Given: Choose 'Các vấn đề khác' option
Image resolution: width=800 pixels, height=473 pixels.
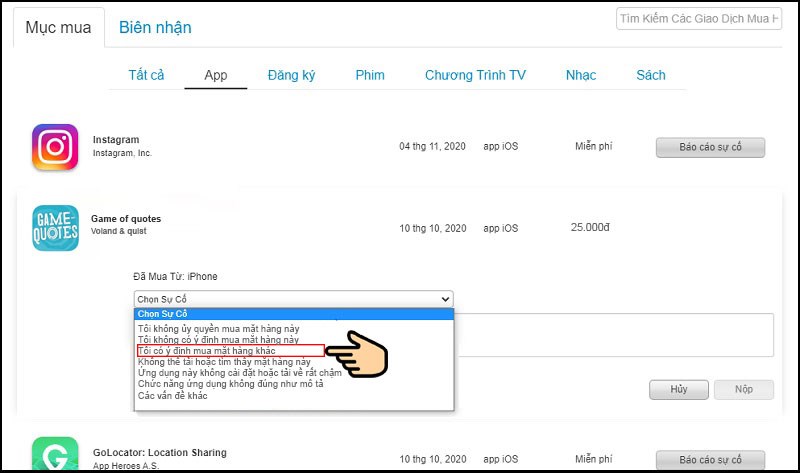Looking at the screenshot, I should [172, 395].
